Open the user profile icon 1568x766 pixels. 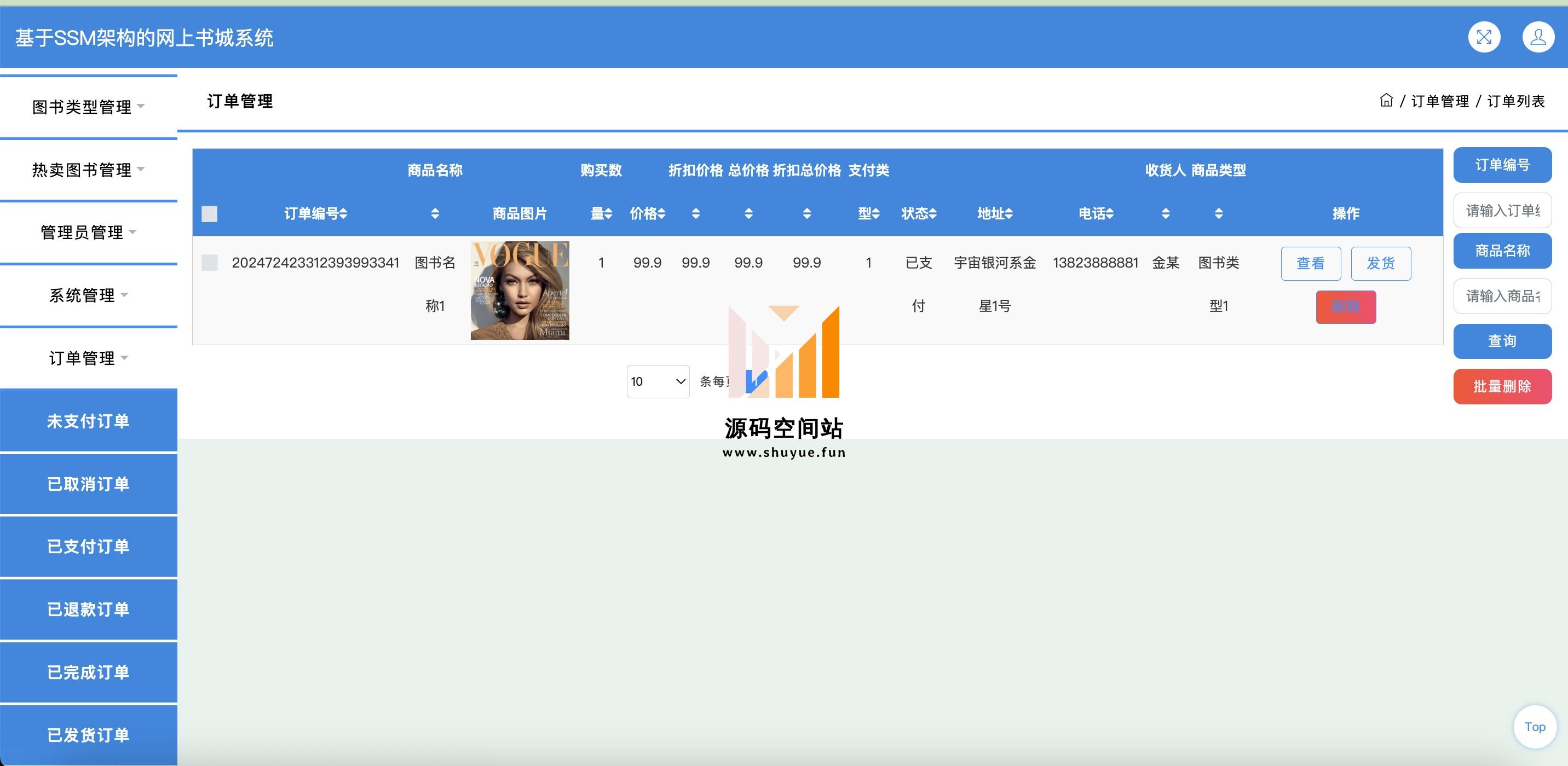click(x=1538, y=37)
